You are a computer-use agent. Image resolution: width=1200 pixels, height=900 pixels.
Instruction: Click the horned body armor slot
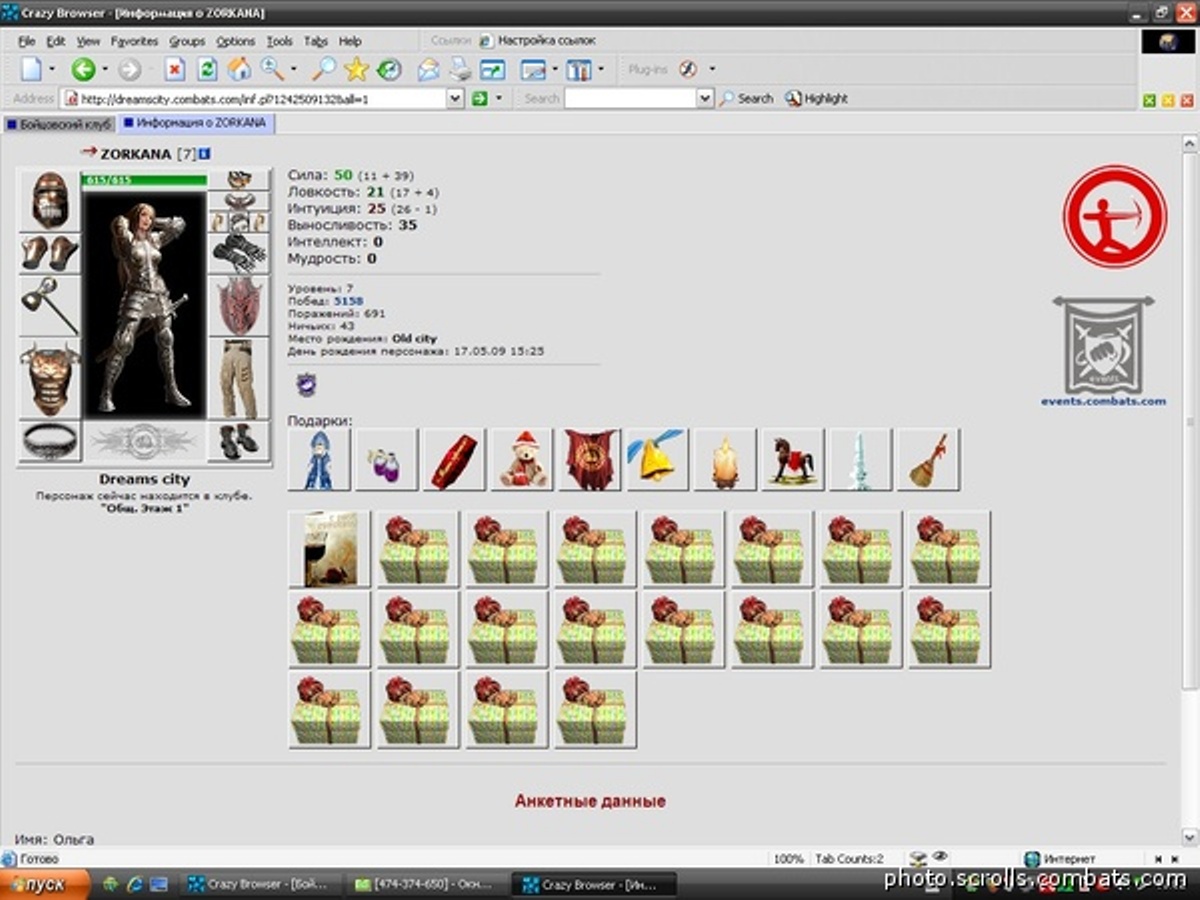(x=49, y=379)
